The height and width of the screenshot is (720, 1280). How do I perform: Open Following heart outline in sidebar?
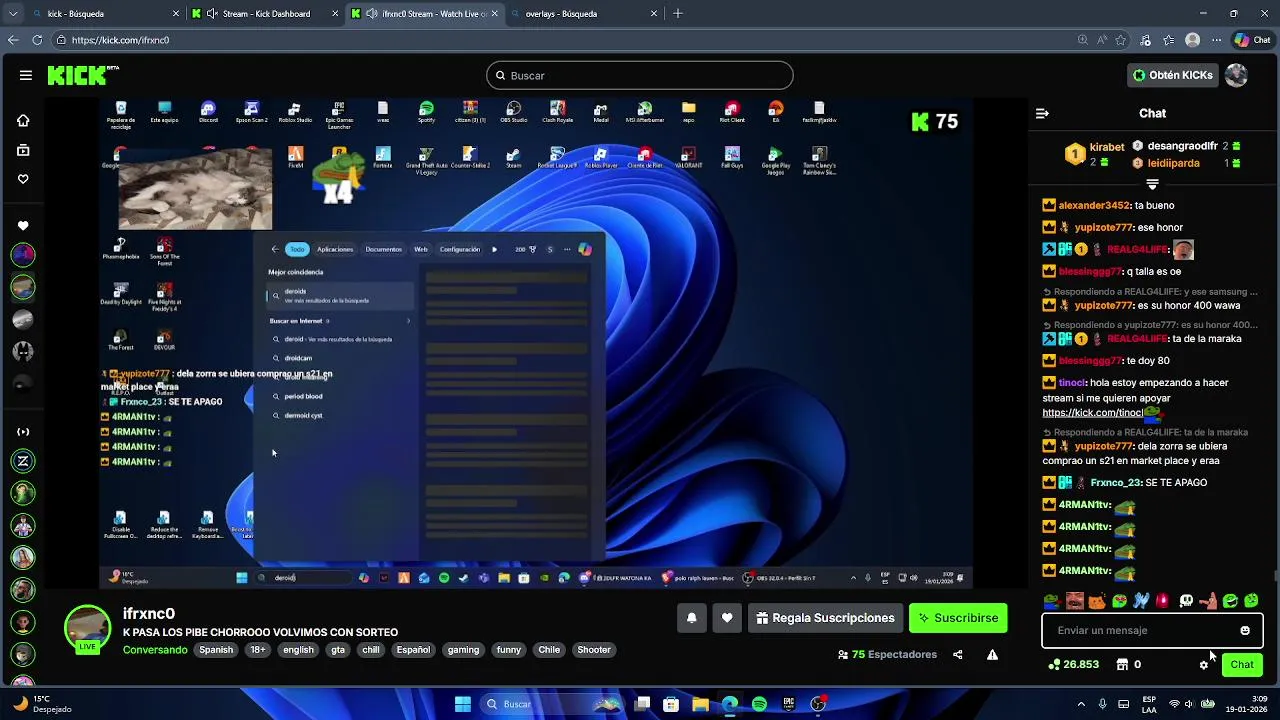[x=23, y=179]
